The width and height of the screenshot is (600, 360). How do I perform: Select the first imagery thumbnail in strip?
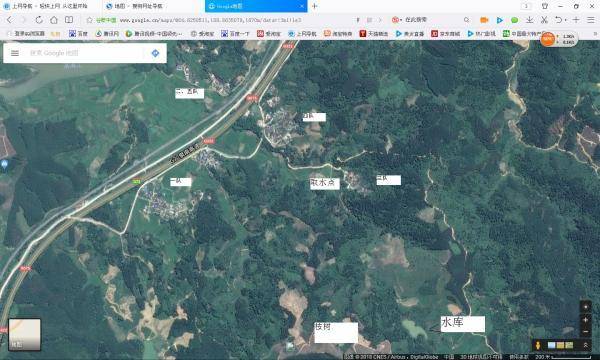(552, 345)
